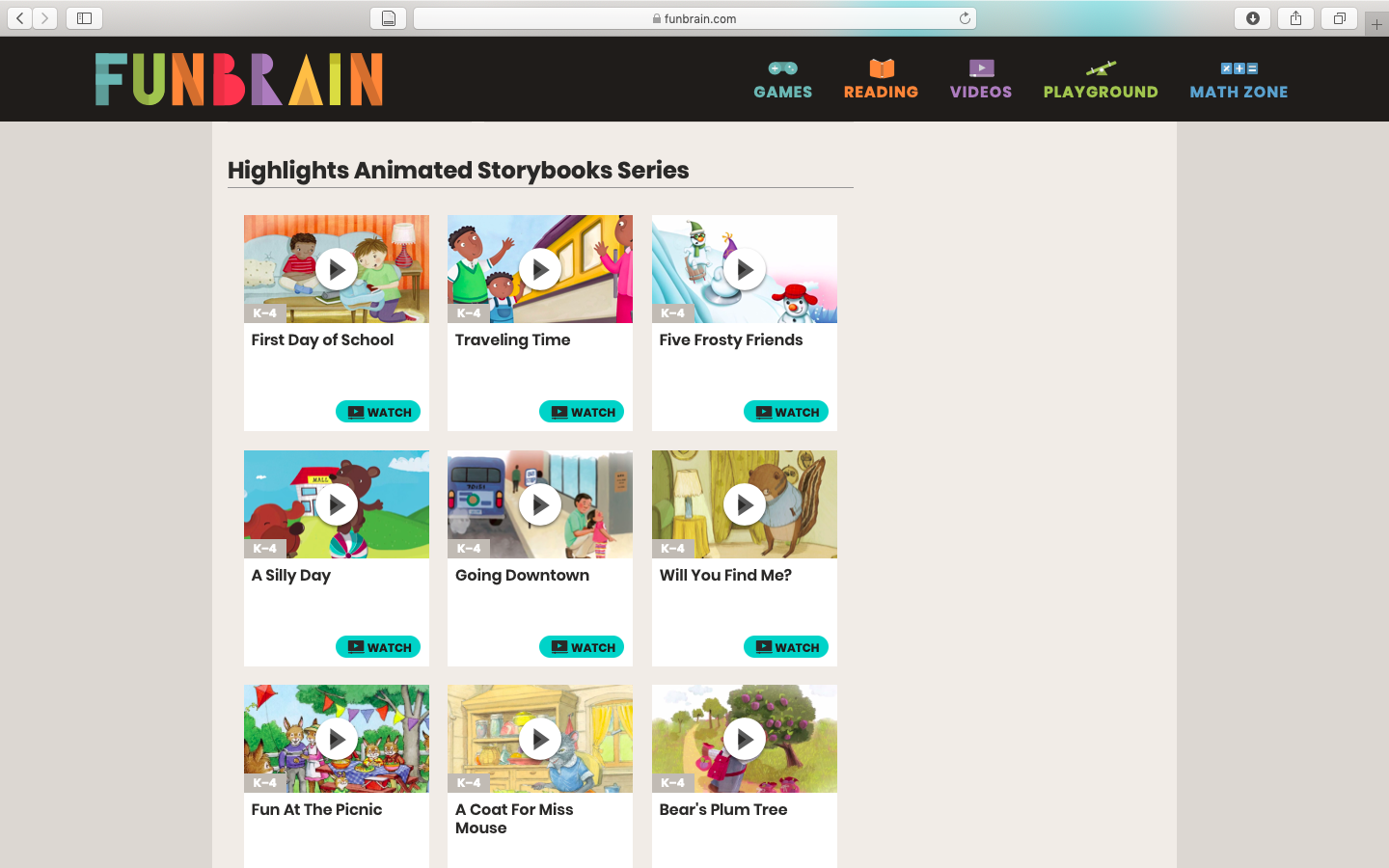Screen dimensions: 1389x868
Task: Open the Videos screen icon
Action: point(981,68)
